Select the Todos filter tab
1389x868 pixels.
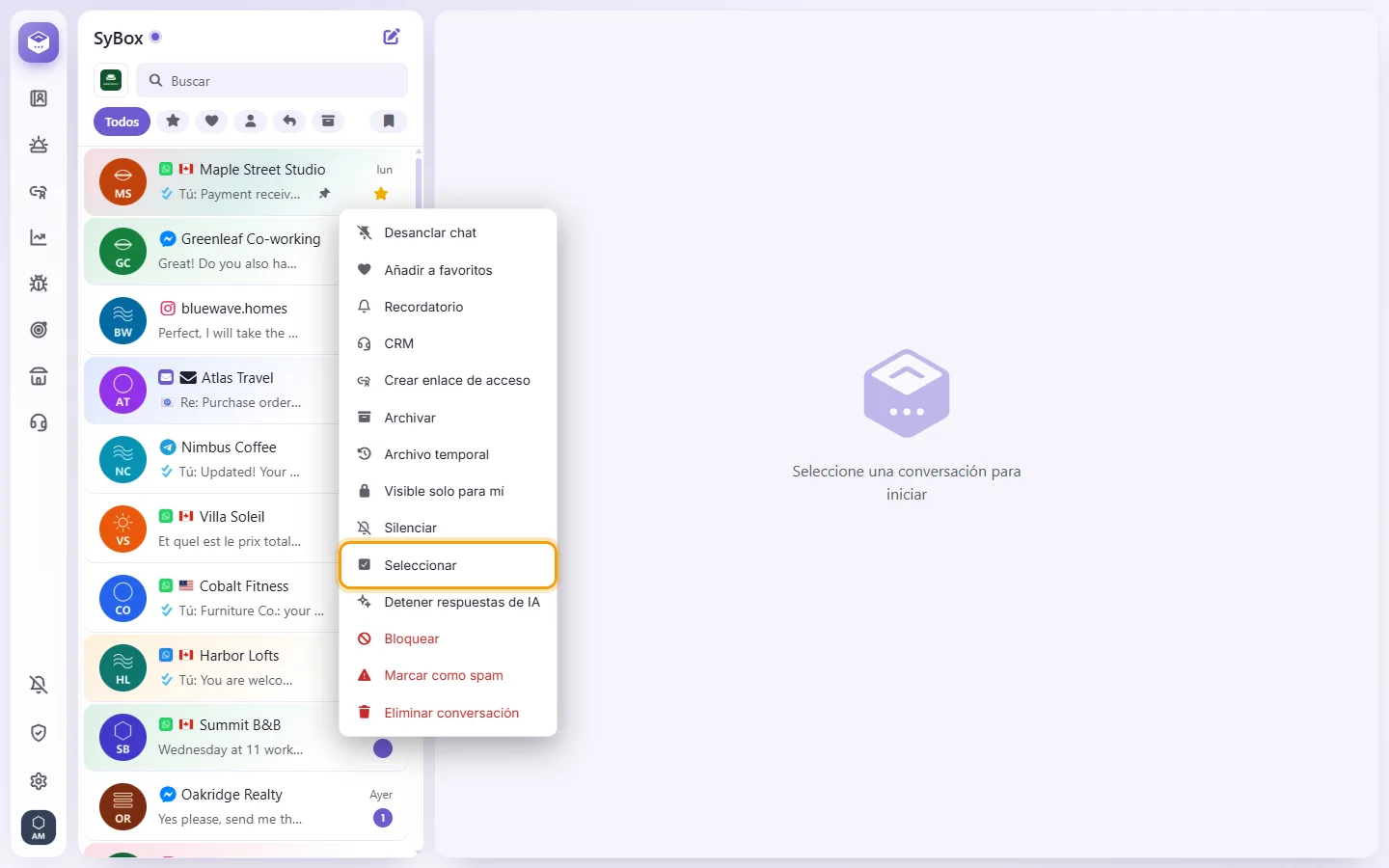coord(123,122)
